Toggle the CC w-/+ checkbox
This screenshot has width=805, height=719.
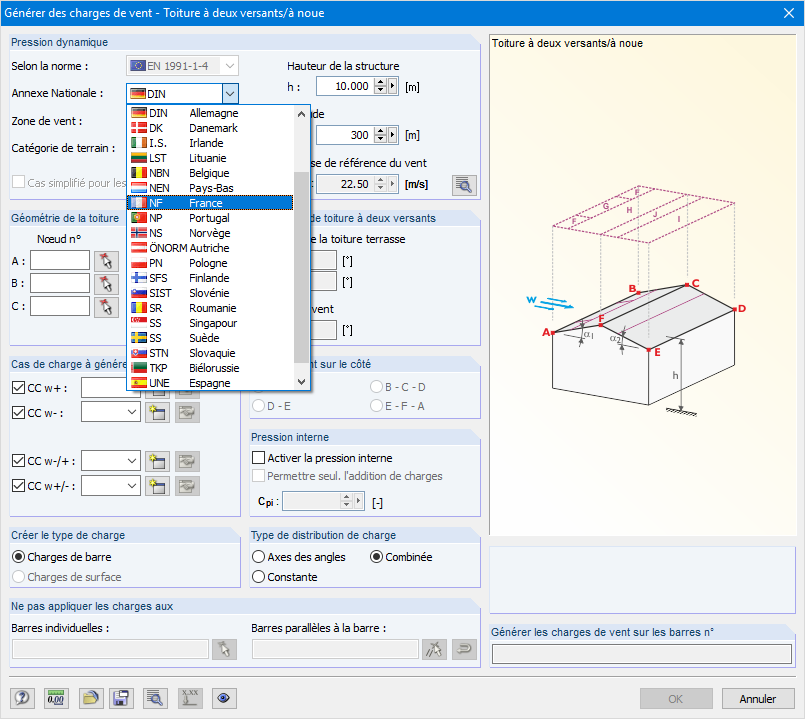[18, 461]
